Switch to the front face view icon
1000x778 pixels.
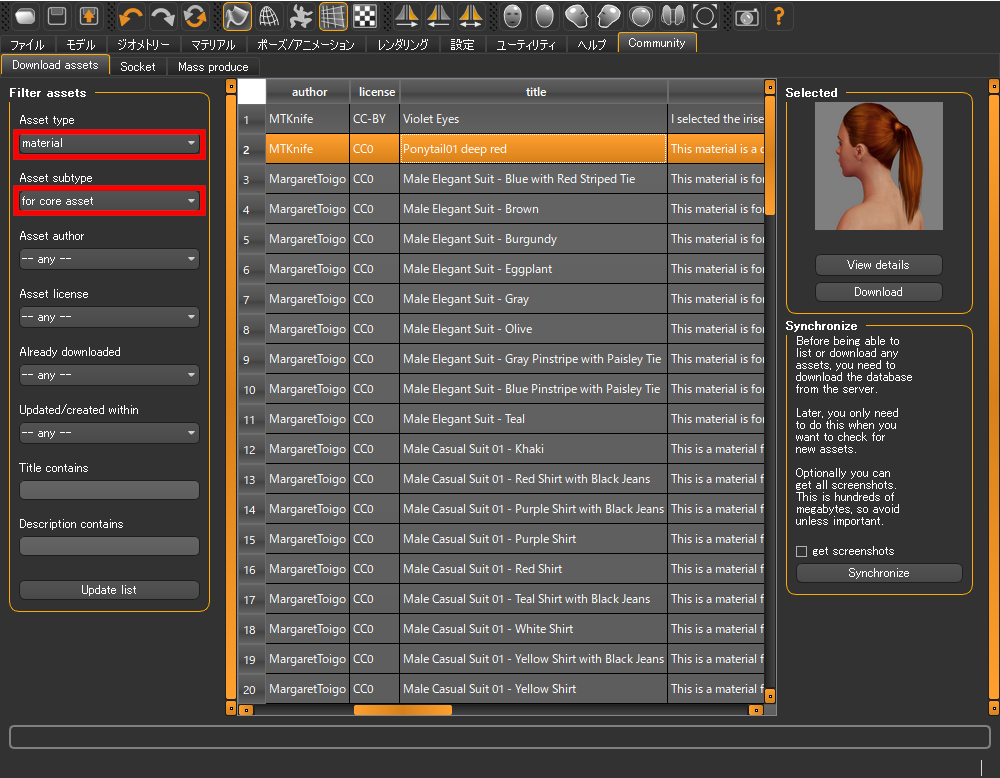point(512,16)
